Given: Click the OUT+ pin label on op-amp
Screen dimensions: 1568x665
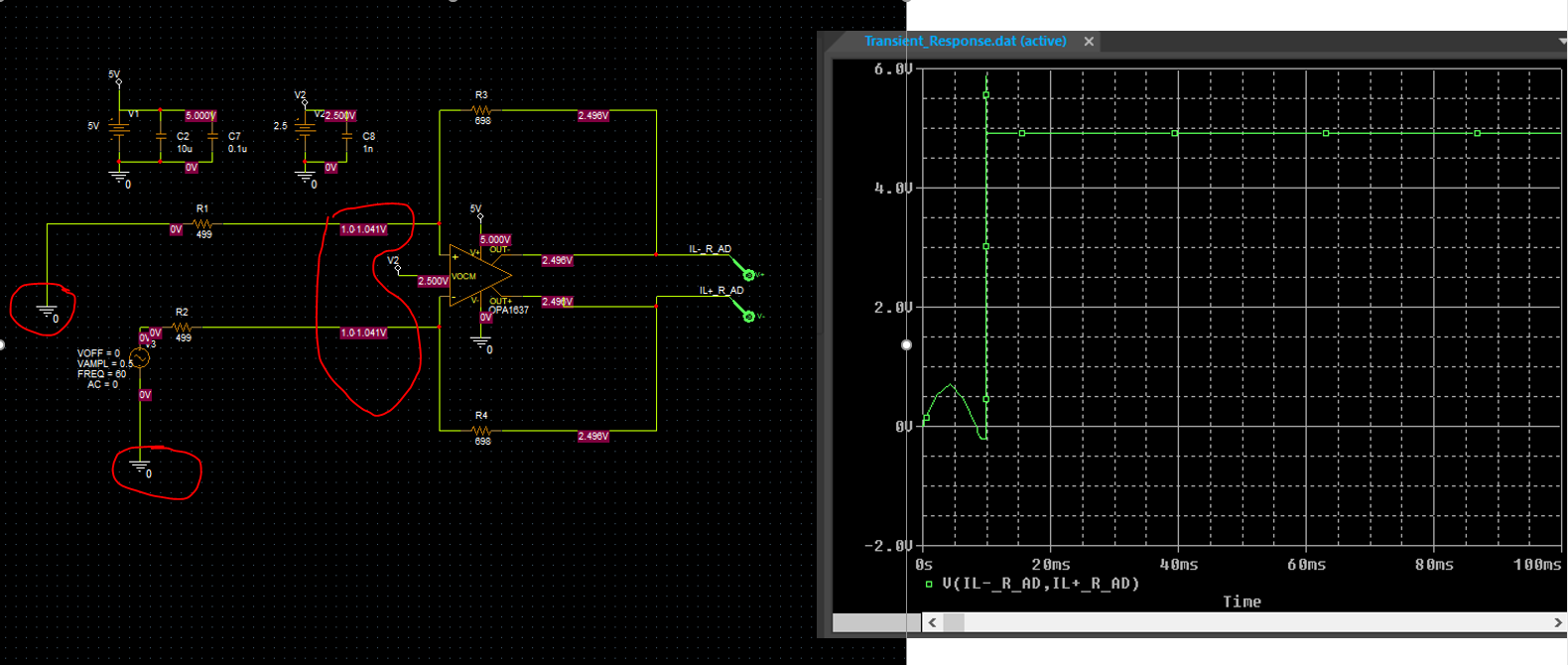Looking at the screenshot, I should [500, 301].
